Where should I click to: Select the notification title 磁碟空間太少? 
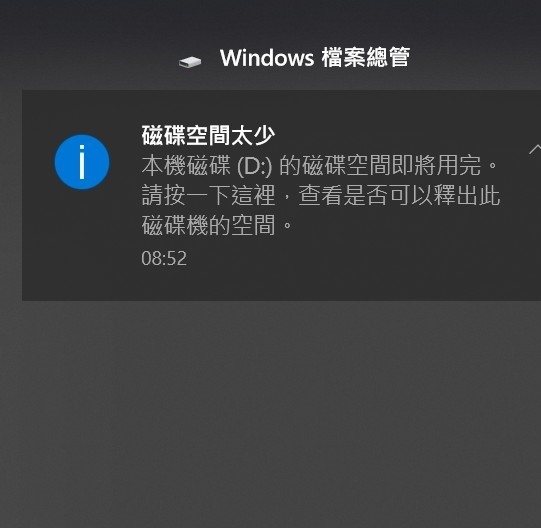click(208, 135)
